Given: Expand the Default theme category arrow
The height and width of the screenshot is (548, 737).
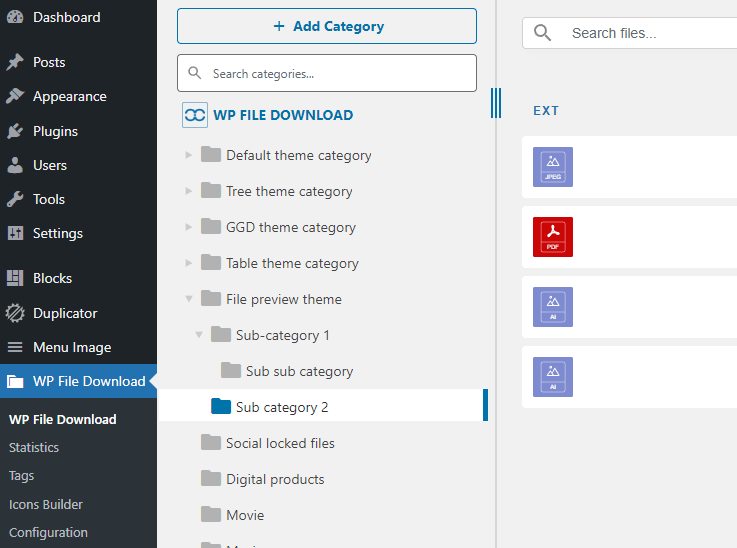Looking at the screenshot, I should point(189,156).
